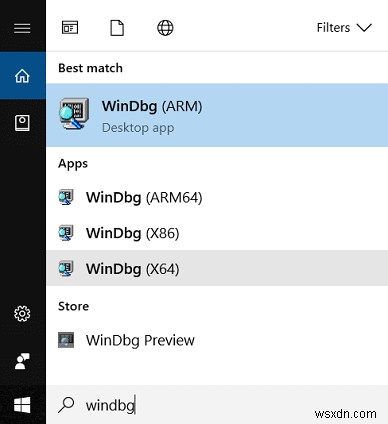Click the WinDbg (X64) icon

pyautogui.click(x=66, y=268)
